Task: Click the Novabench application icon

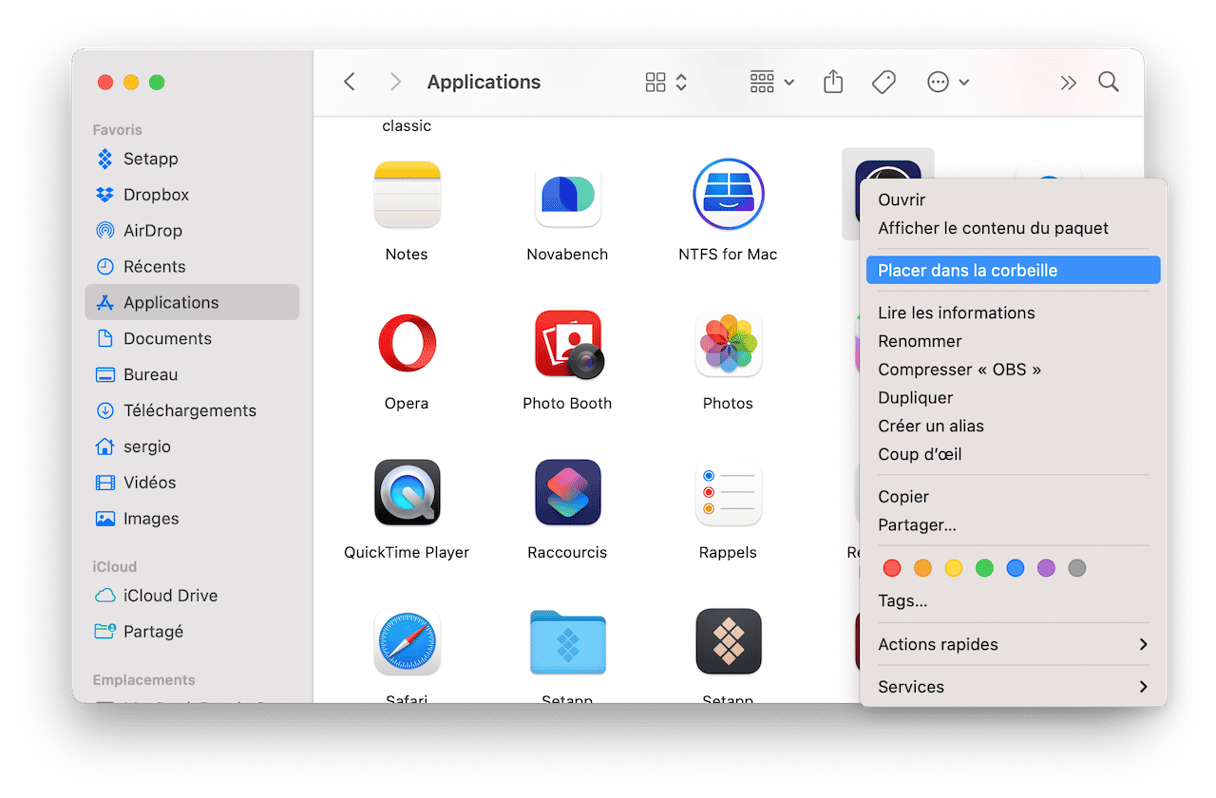Action: click(567, 194)
